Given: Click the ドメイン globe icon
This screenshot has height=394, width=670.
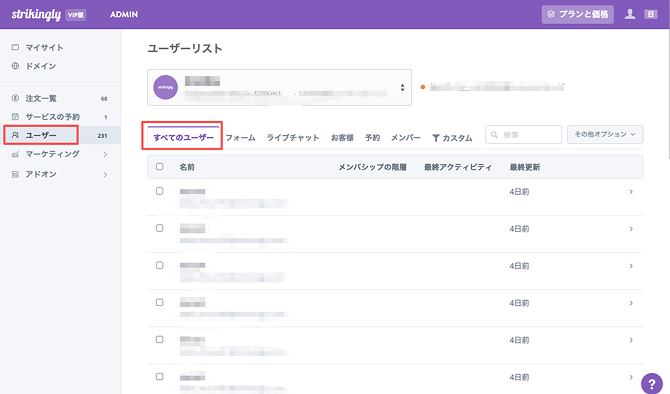Looking at the screenshot, I should click(15, 66).
